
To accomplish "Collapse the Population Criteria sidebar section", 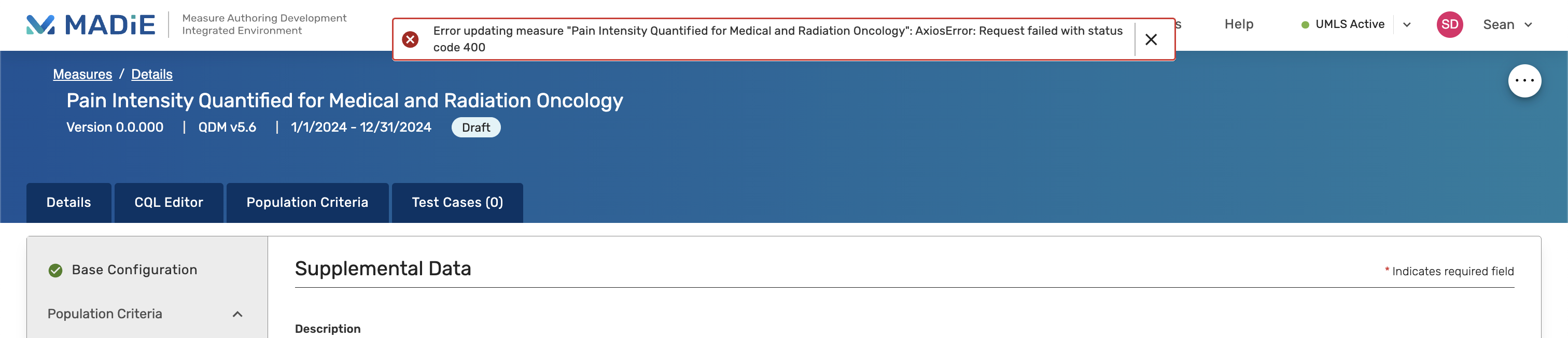I will click(x=237, y=314).
